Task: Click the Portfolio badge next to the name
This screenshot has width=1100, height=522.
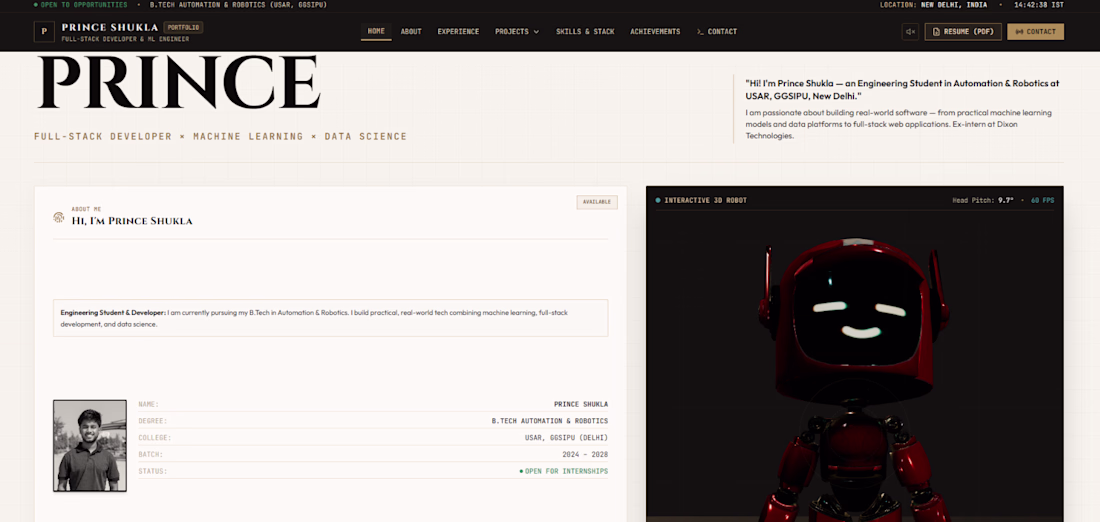Action: pos(183,27)
